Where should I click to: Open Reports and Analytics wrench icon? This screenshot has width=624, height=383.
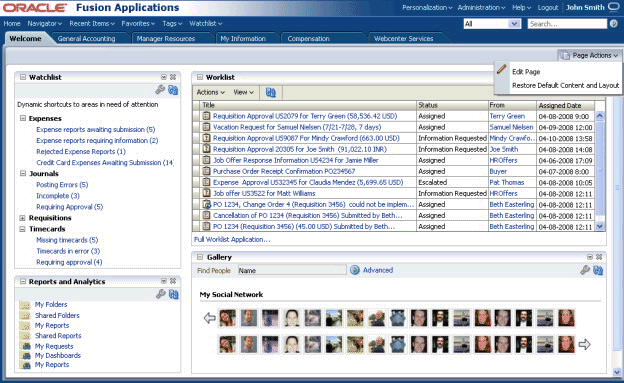(x=160, y=294)
